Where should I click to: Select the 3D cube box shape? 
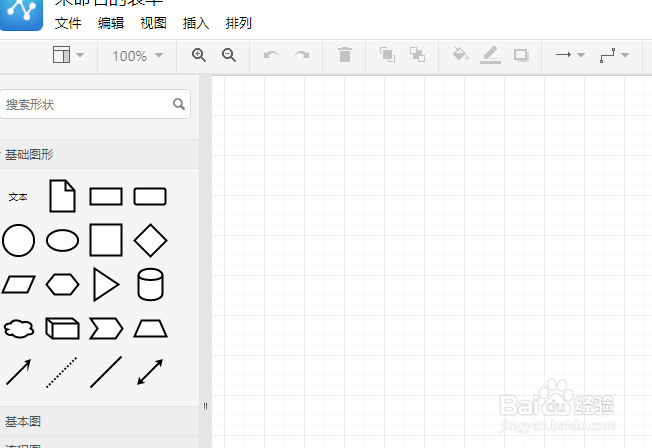point(62,329)
